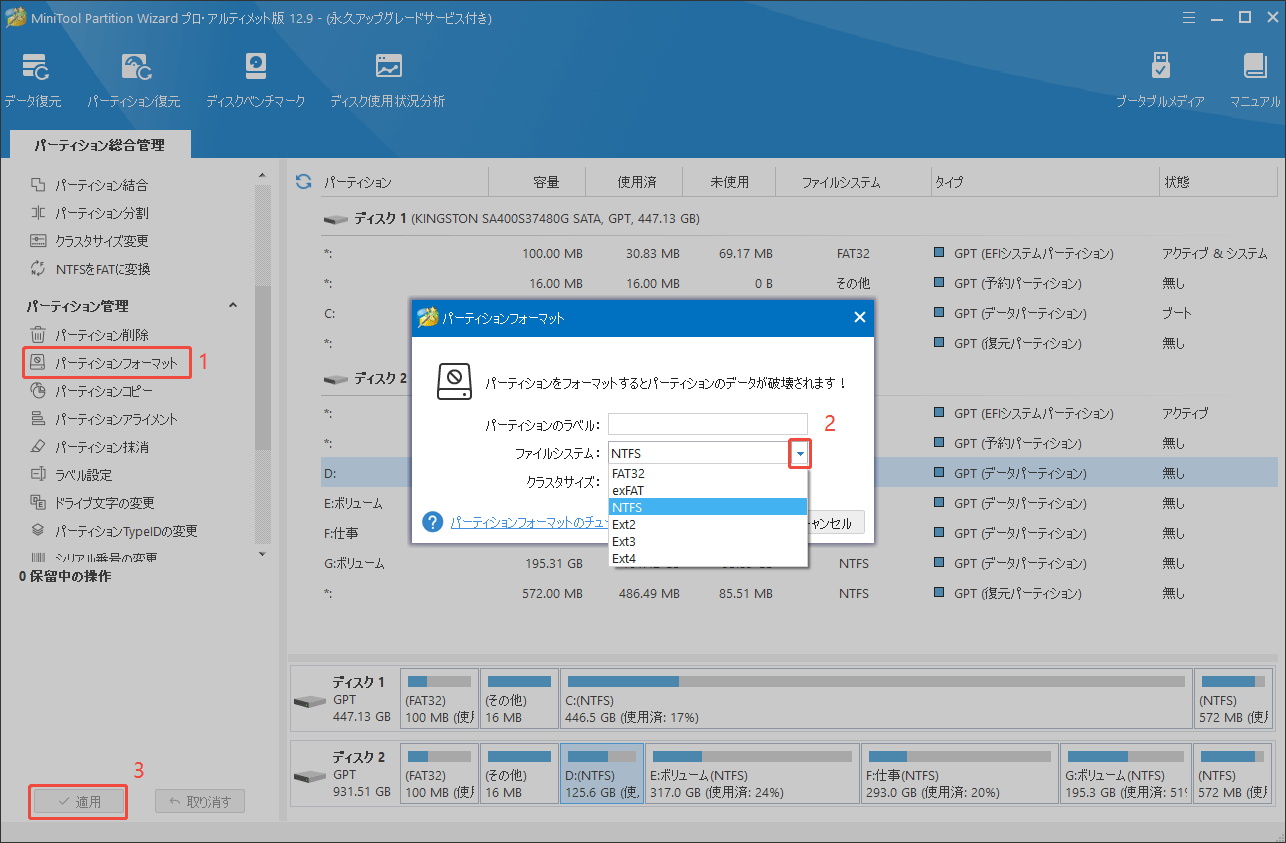Viewport: 1286px width, 843px height.
Task: Open the パーティション復元 tool
Action: 133,80
